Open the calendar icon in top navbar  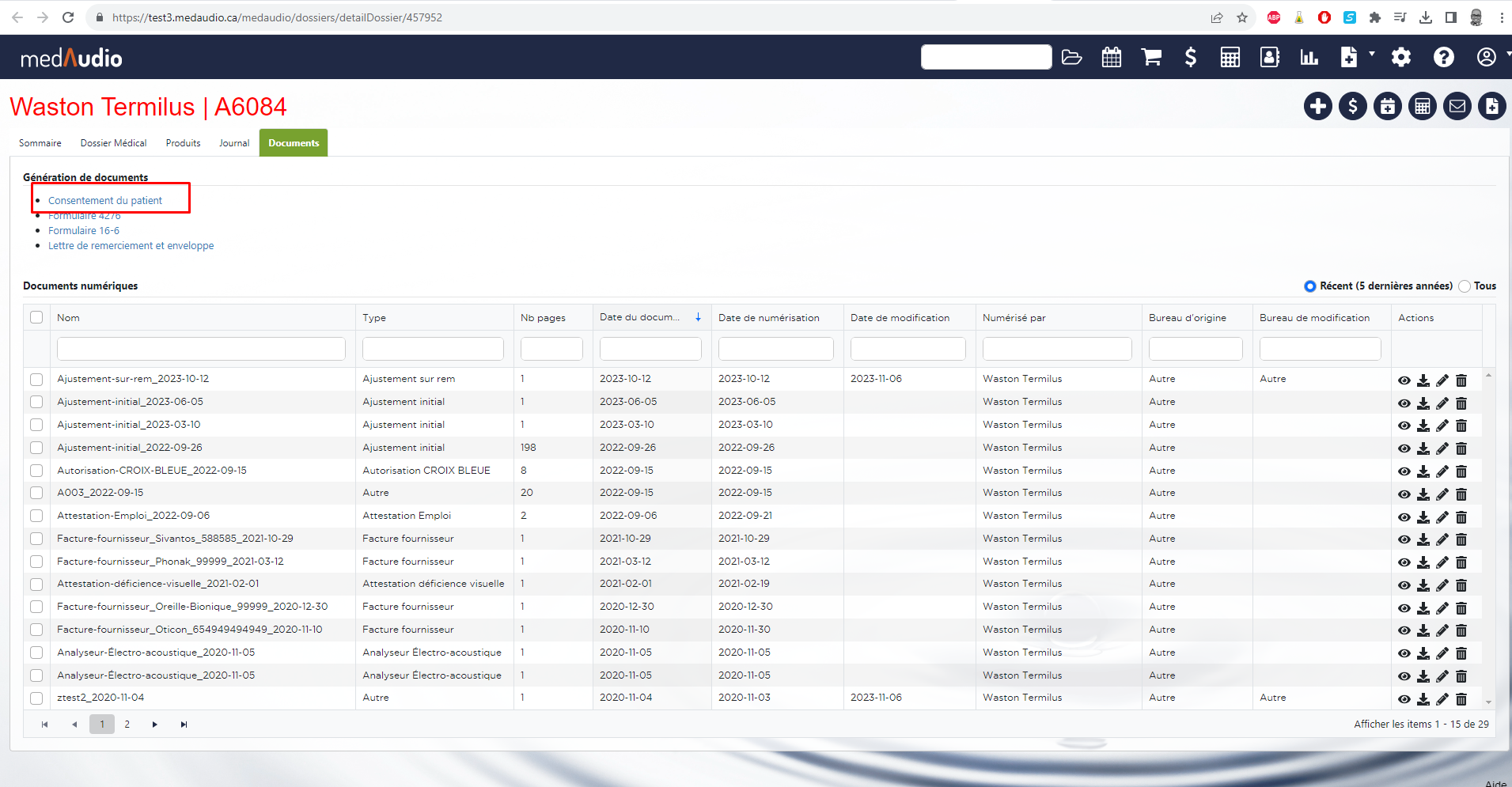coord(1111,57)
